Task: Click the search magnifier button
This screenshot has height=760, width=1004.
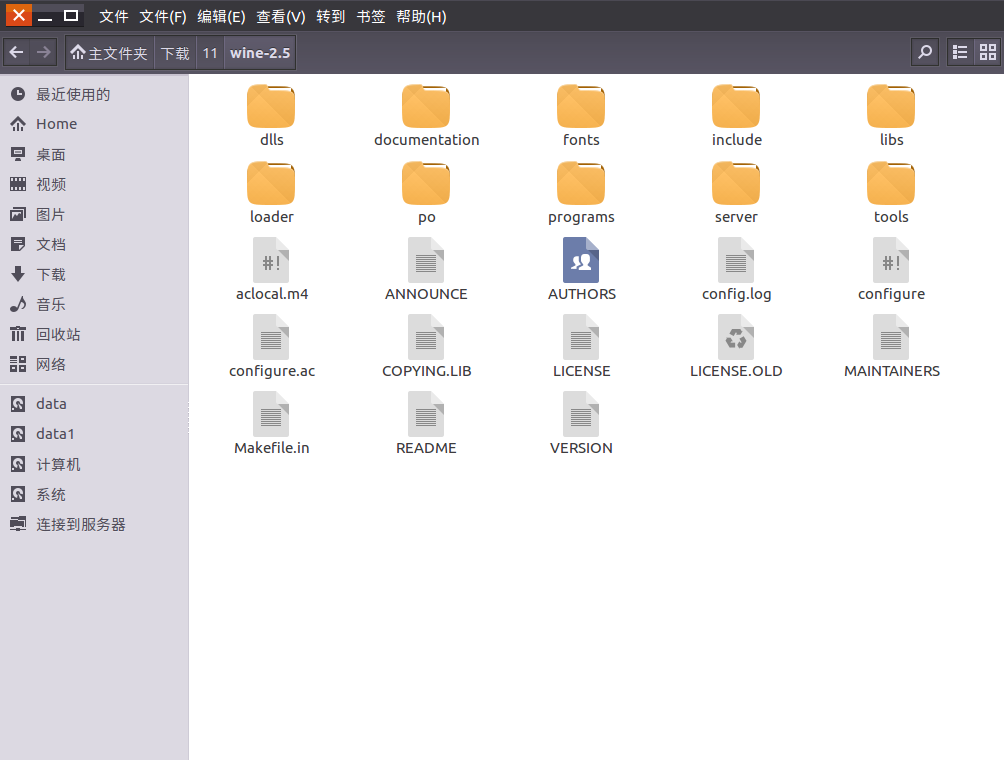Action: pyautogui.click(x=925, y=53)
